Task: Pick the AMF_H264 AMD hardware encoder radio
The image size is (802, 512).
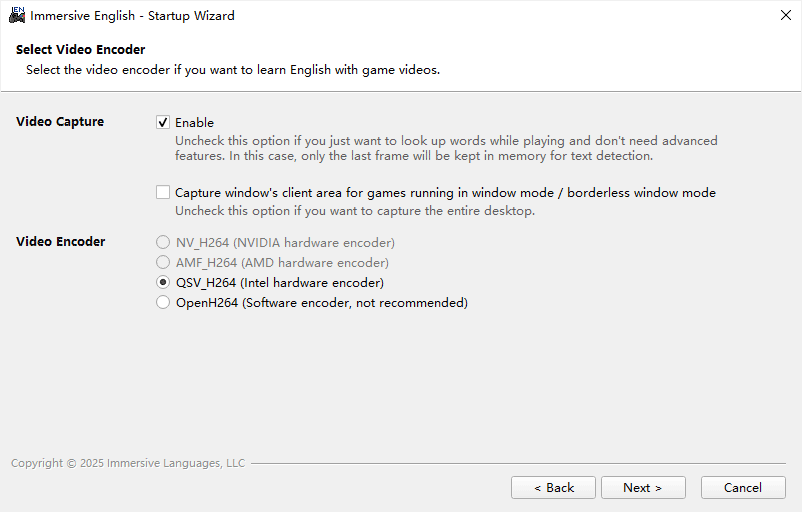Action: click(x=163, y=263)
